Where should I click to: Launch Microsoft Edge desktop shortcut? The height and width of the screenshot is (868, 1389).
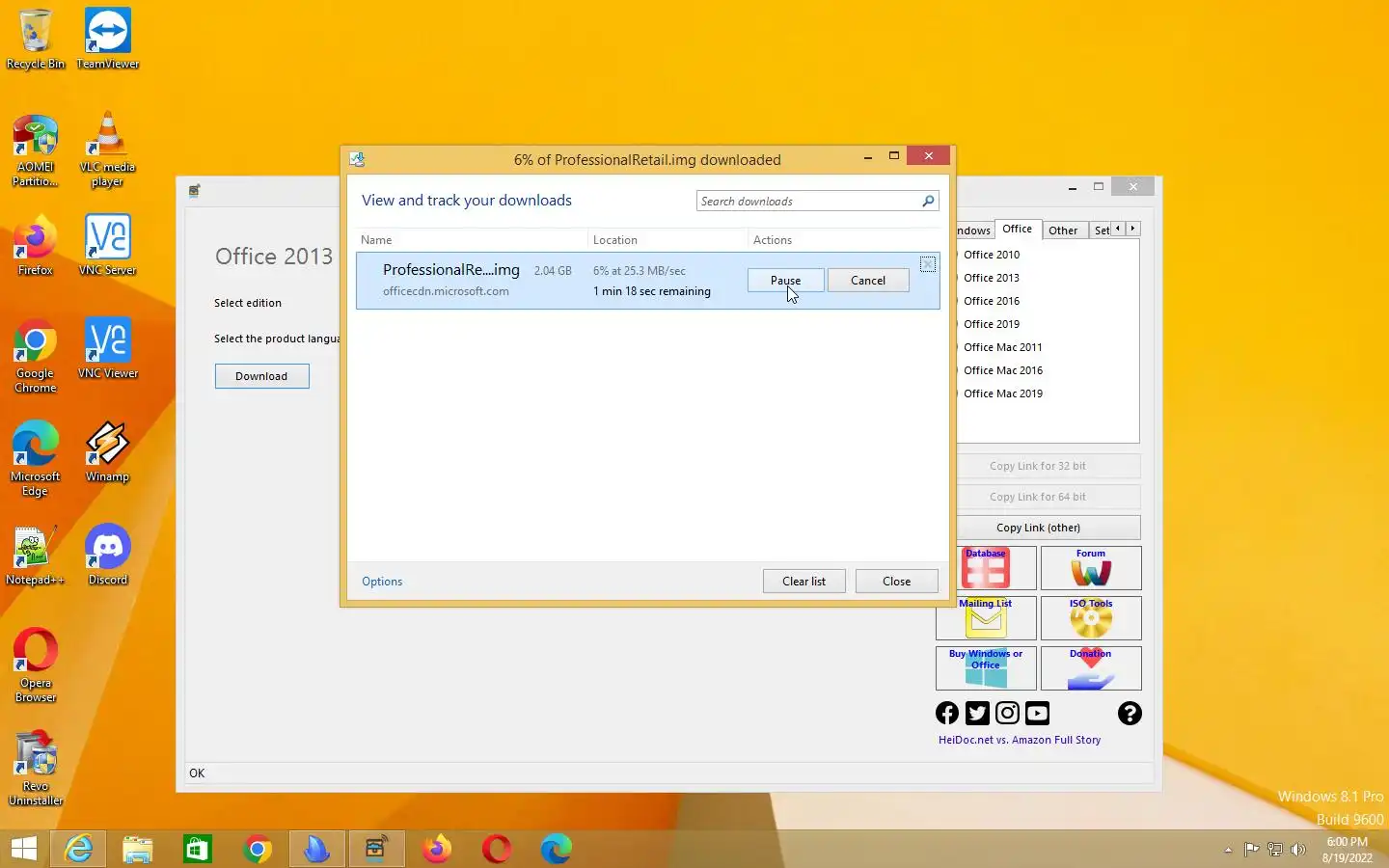(x=36, y=459)
